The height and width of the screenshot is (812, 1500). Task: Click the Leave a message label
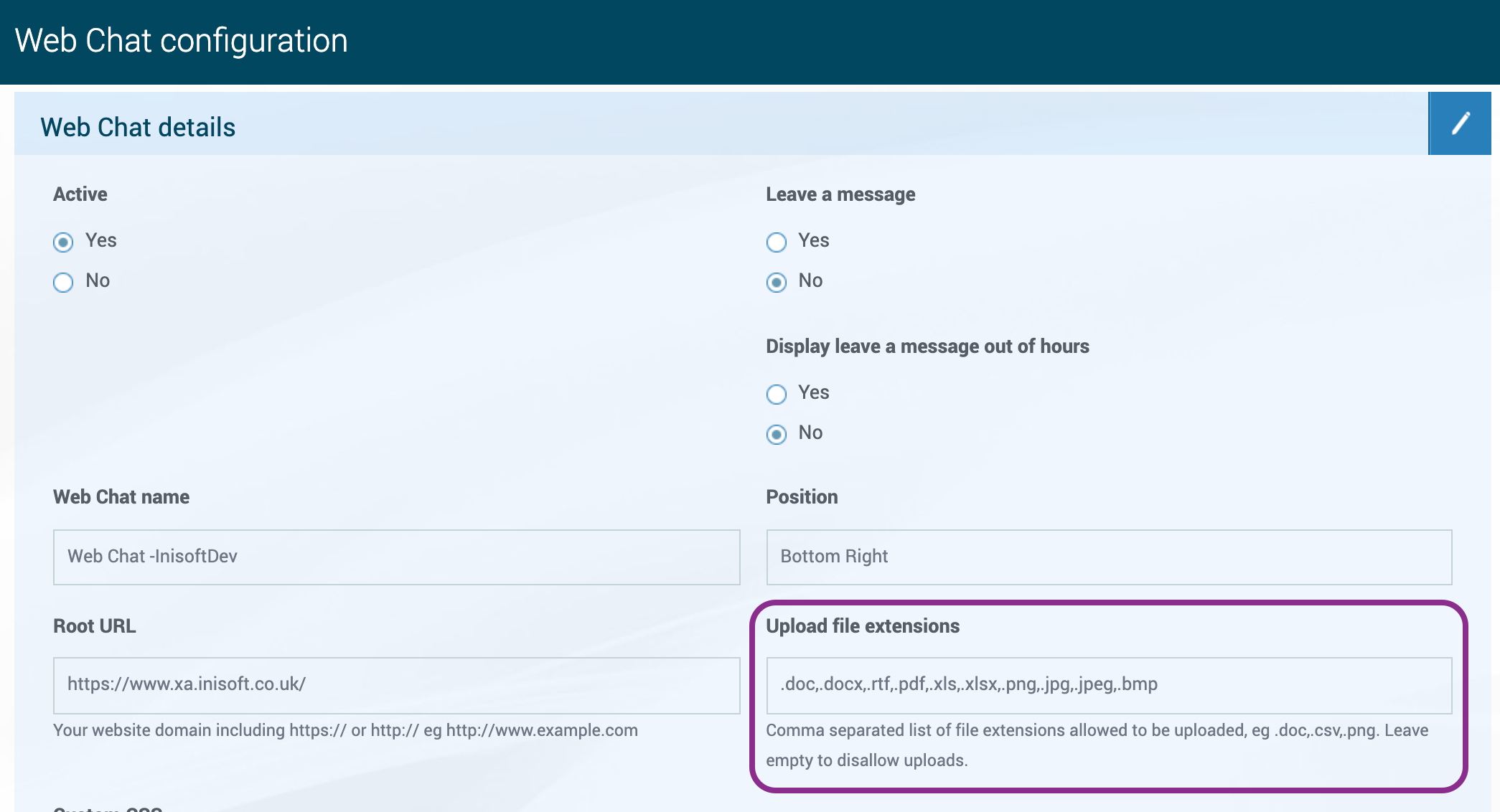click(840, 194)
